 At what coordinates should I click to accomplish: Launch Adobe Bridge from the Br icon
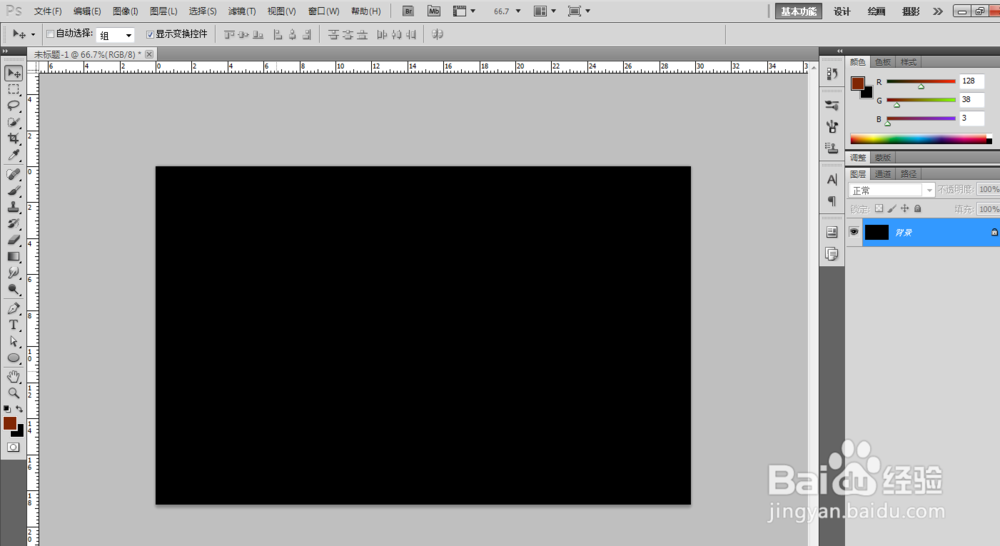click(408, 11)
